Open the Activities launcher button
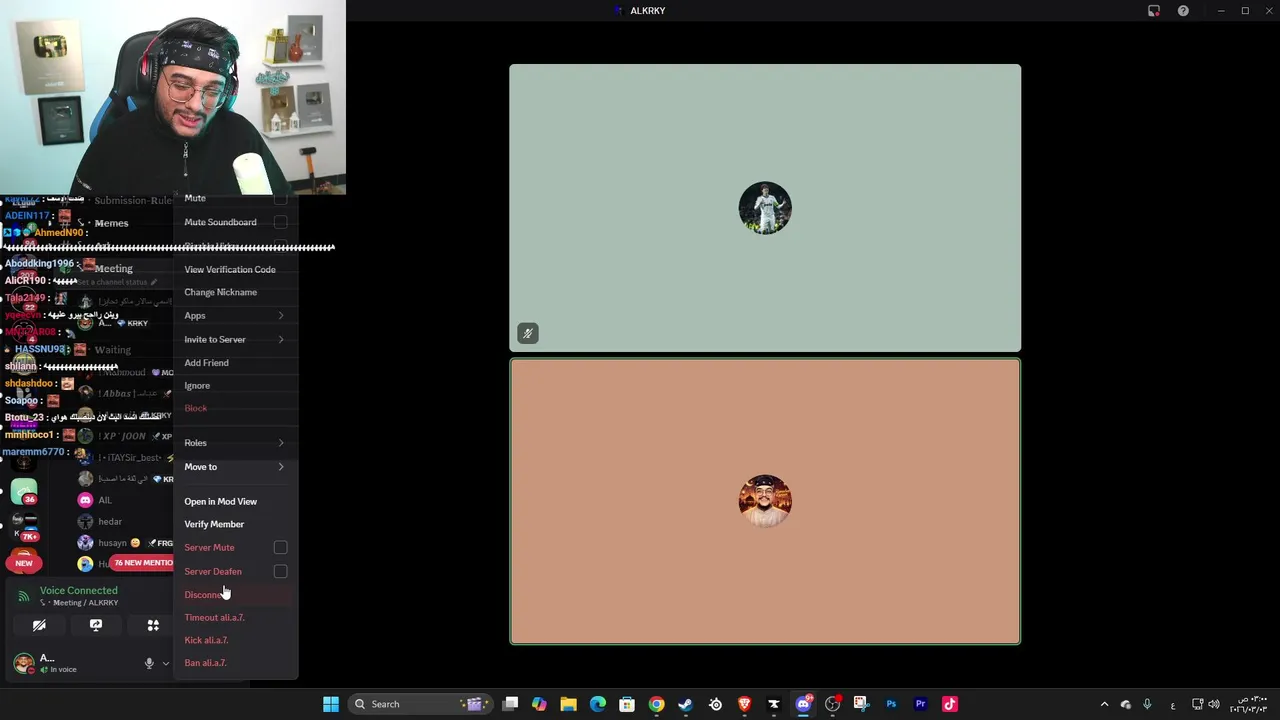Viewport: 1280px width, 720px height. 153,625
